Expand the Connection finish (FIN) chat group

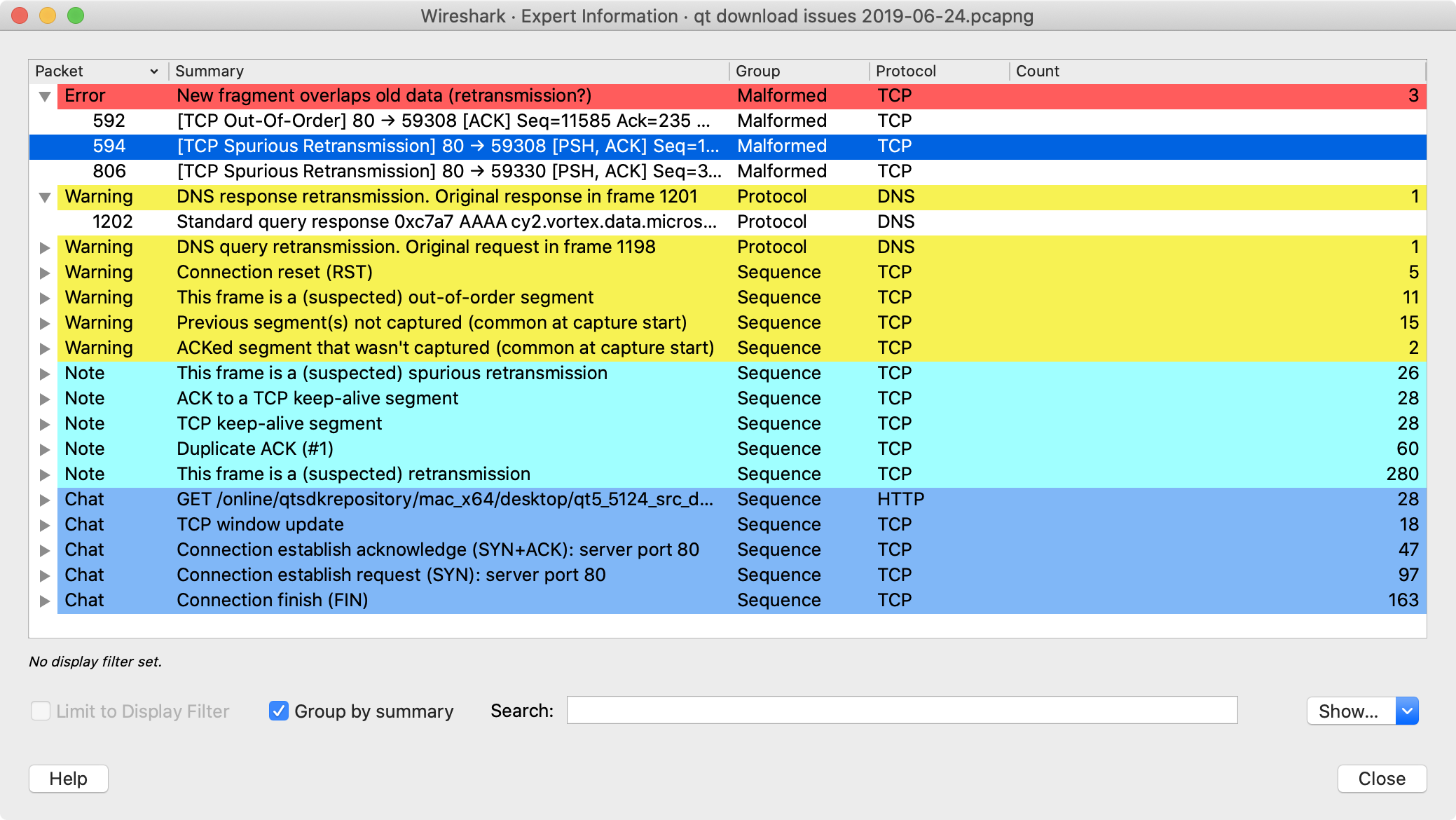[x=44, y=600]
